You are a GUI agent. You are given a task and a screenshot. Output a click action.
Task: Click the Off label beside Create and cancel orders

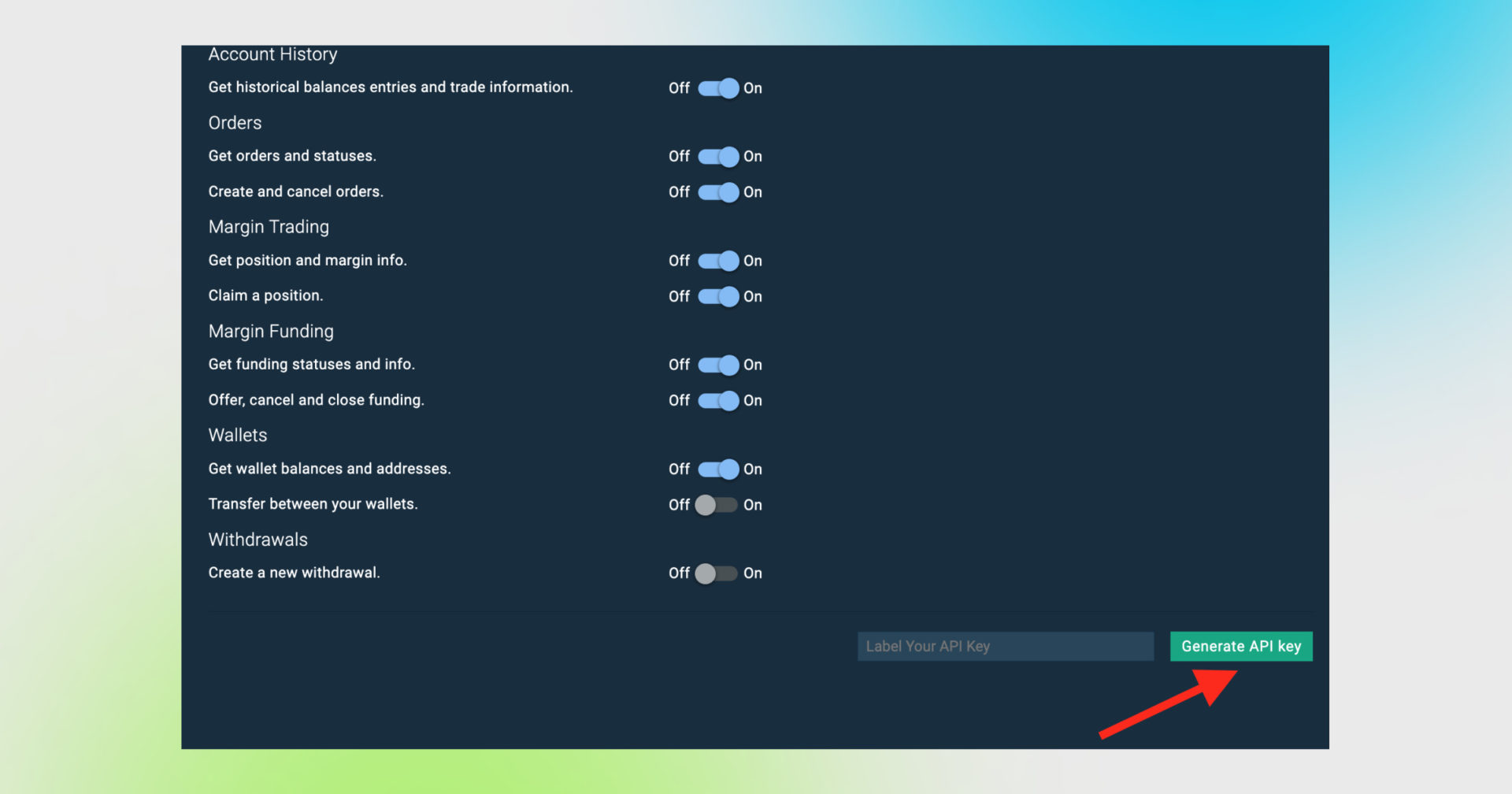pos(678,191)
